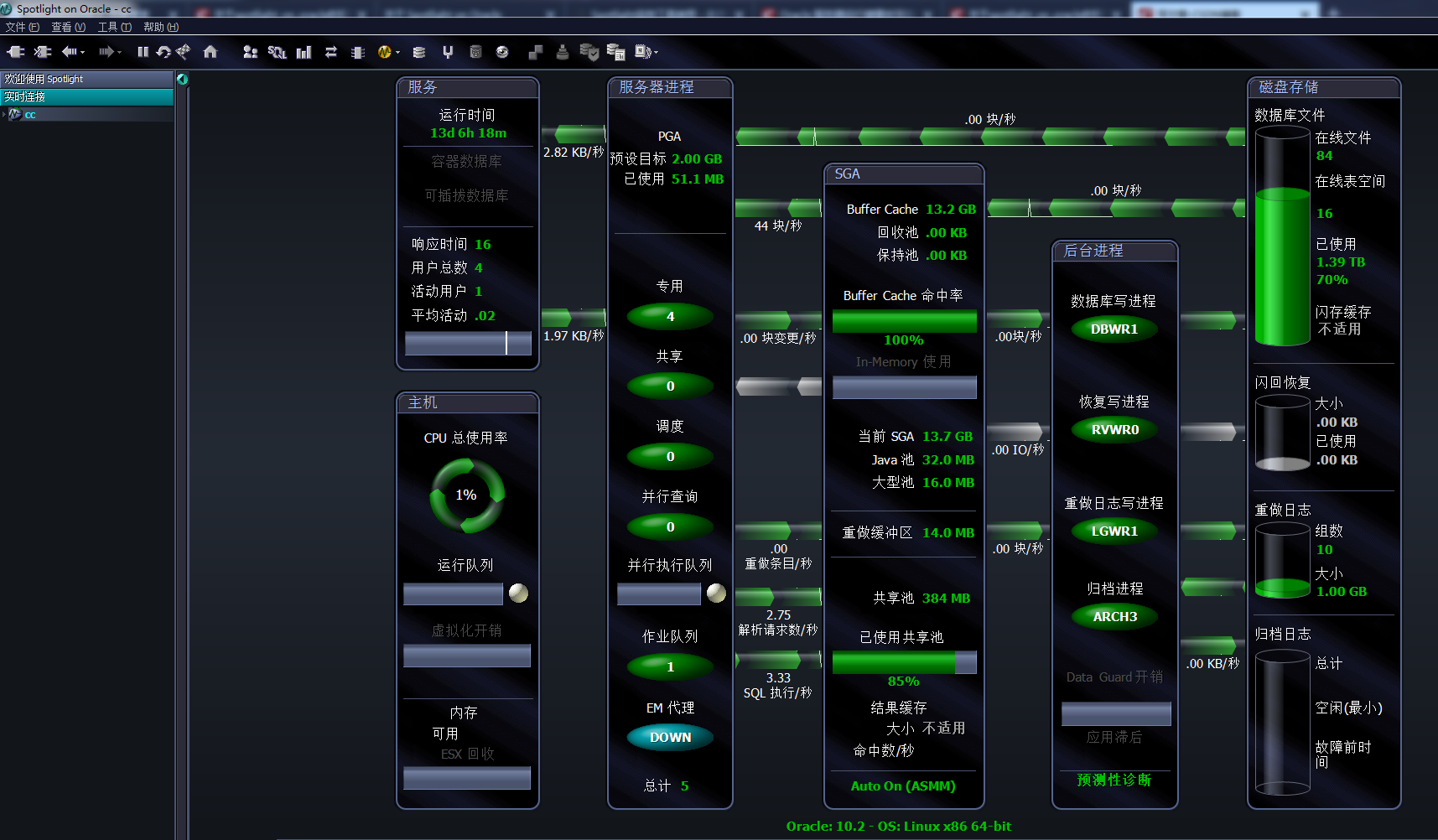Click the chip/configuration icon
Viewport: 1438px width, 840px height.
point(358,52)
